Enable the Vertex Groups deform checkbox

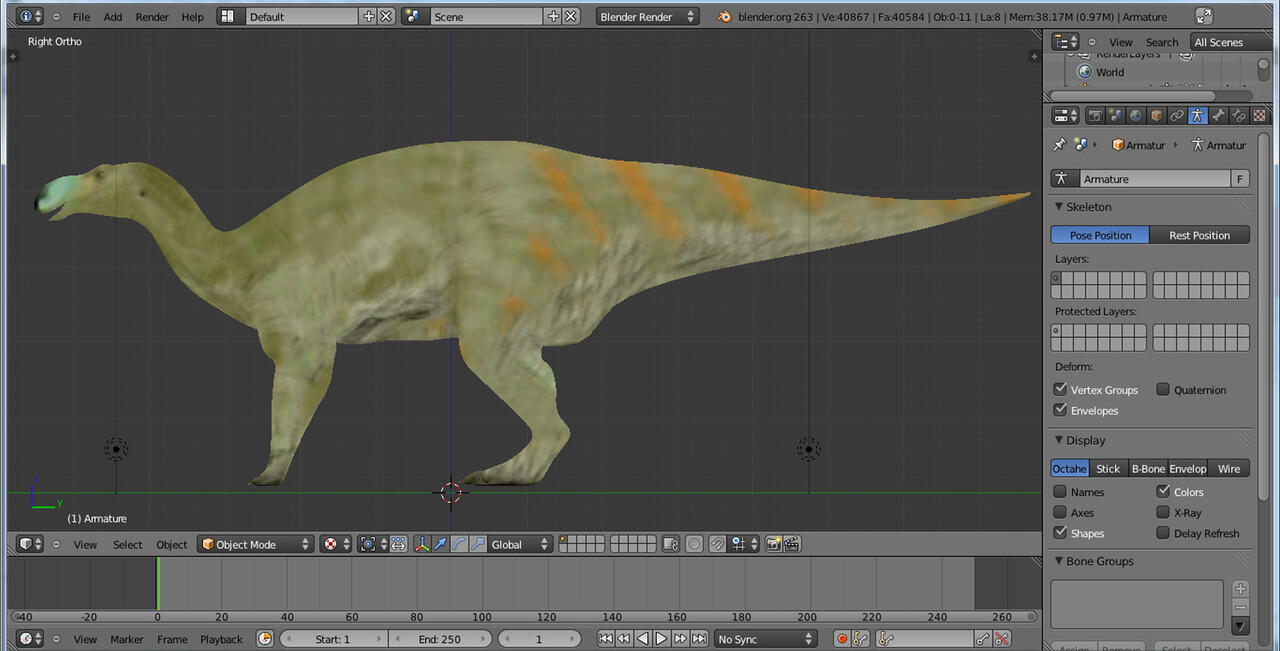pyautogui.click(x=1060, y=389)
